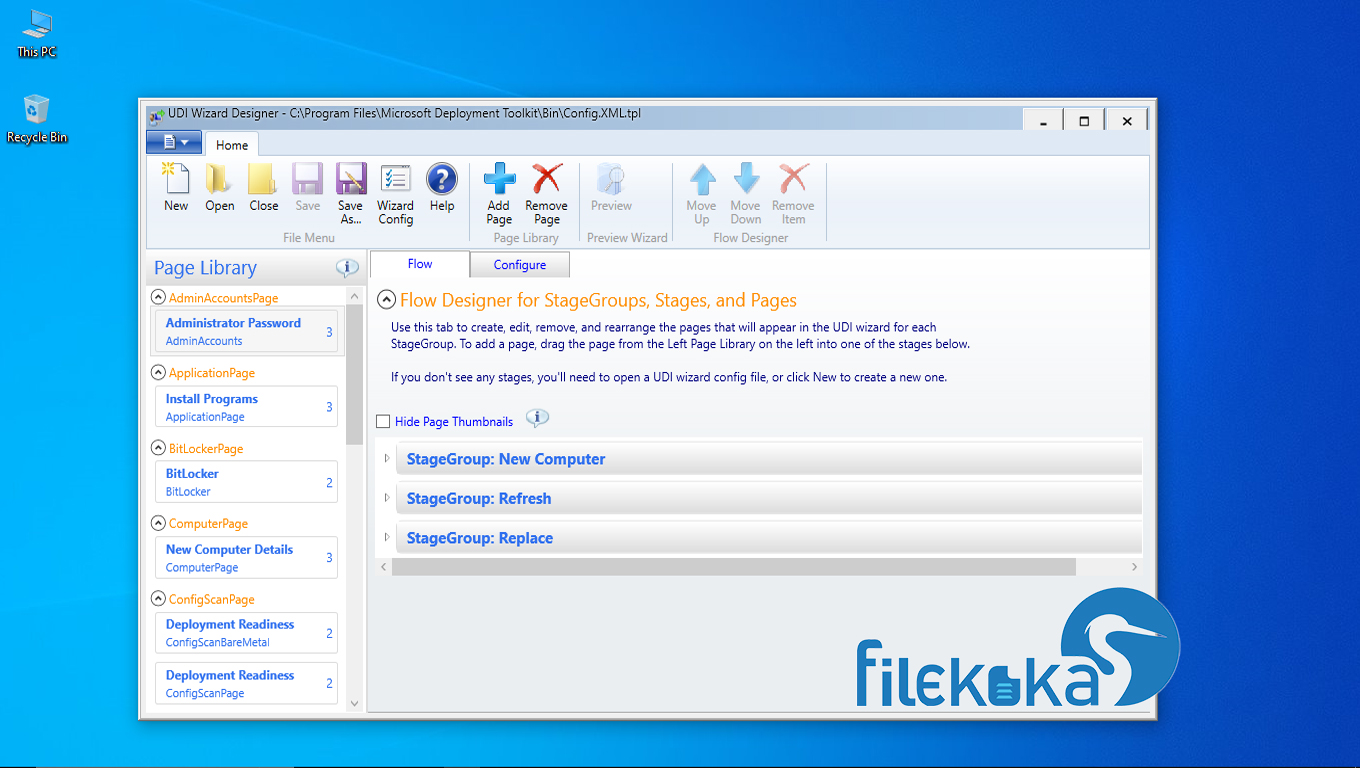
Task: Collapse the BitLockerPage group
Action: point(158,449)
